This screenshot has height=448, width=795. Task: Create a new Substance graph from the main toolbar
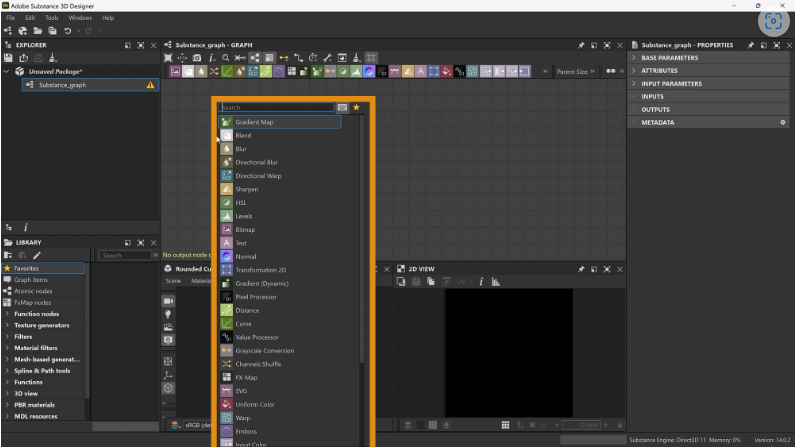(x=8, y=31)
